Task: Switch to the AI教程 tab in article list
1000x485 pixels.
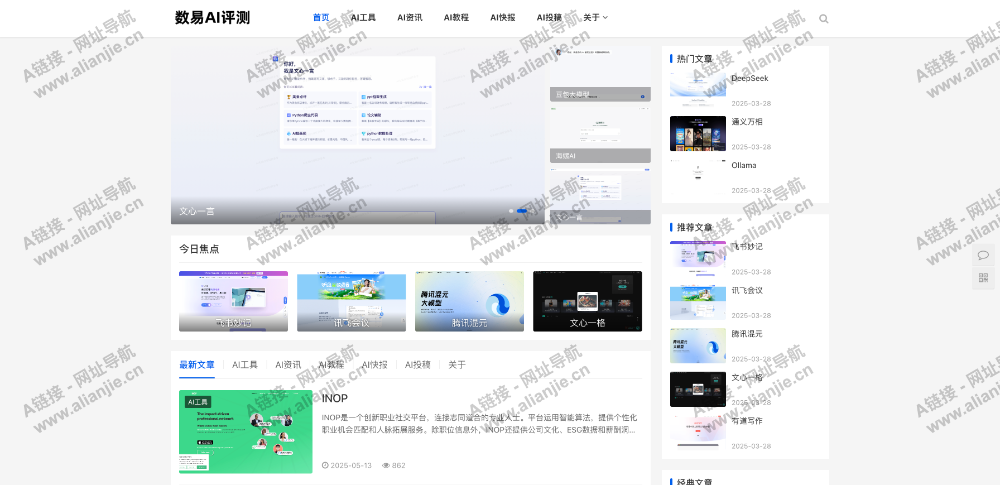Action: [332, 365]
